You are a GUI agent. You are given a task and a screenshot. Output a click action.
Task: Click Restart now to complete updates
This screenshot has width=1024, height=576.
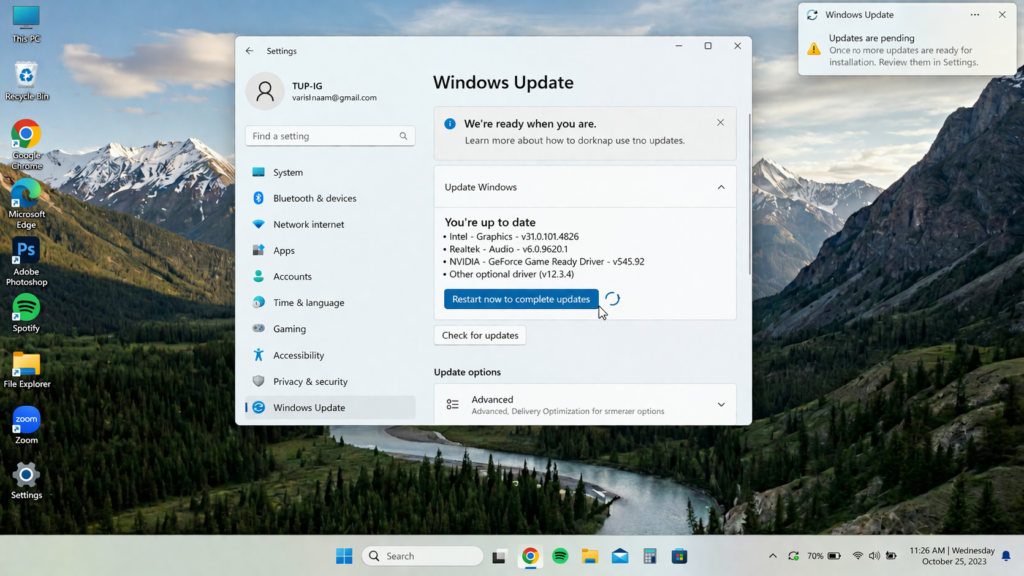(x=521, y=299)
